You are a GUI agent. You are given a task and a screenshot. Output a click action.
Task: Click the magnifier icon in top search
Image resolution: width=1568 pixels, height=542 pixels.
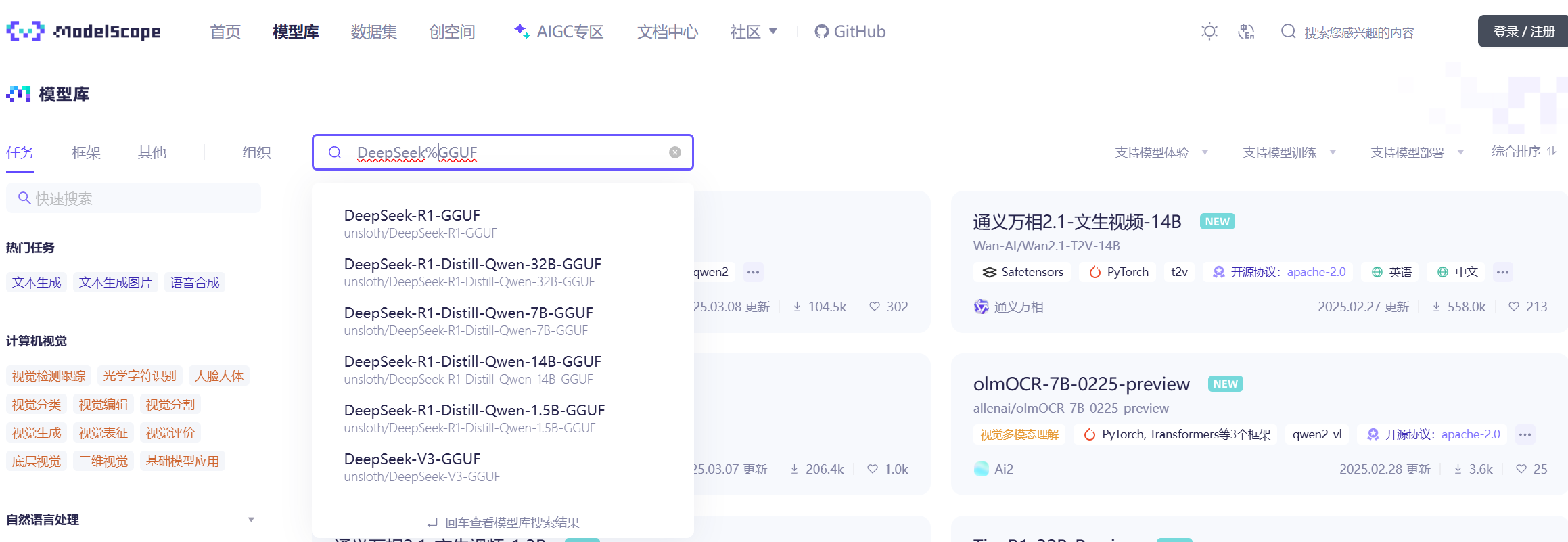pyautogui.click(x=1288, y=31)
